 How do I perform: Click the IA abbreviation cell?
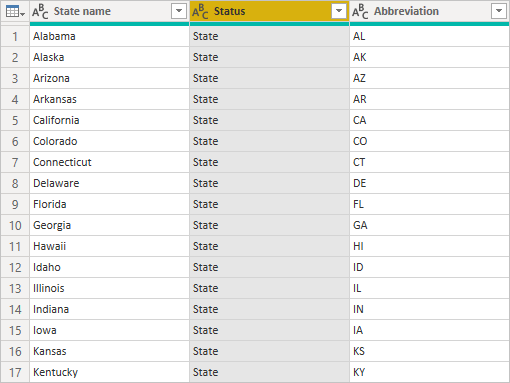pos(429,330)
